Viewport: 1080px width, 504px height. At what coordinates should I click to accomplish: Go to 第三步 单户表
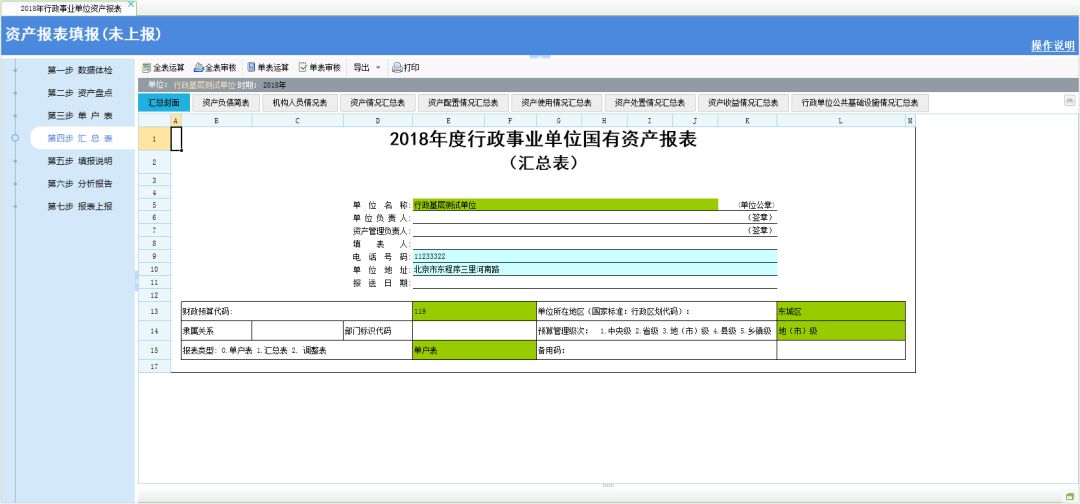click(80, 115)
